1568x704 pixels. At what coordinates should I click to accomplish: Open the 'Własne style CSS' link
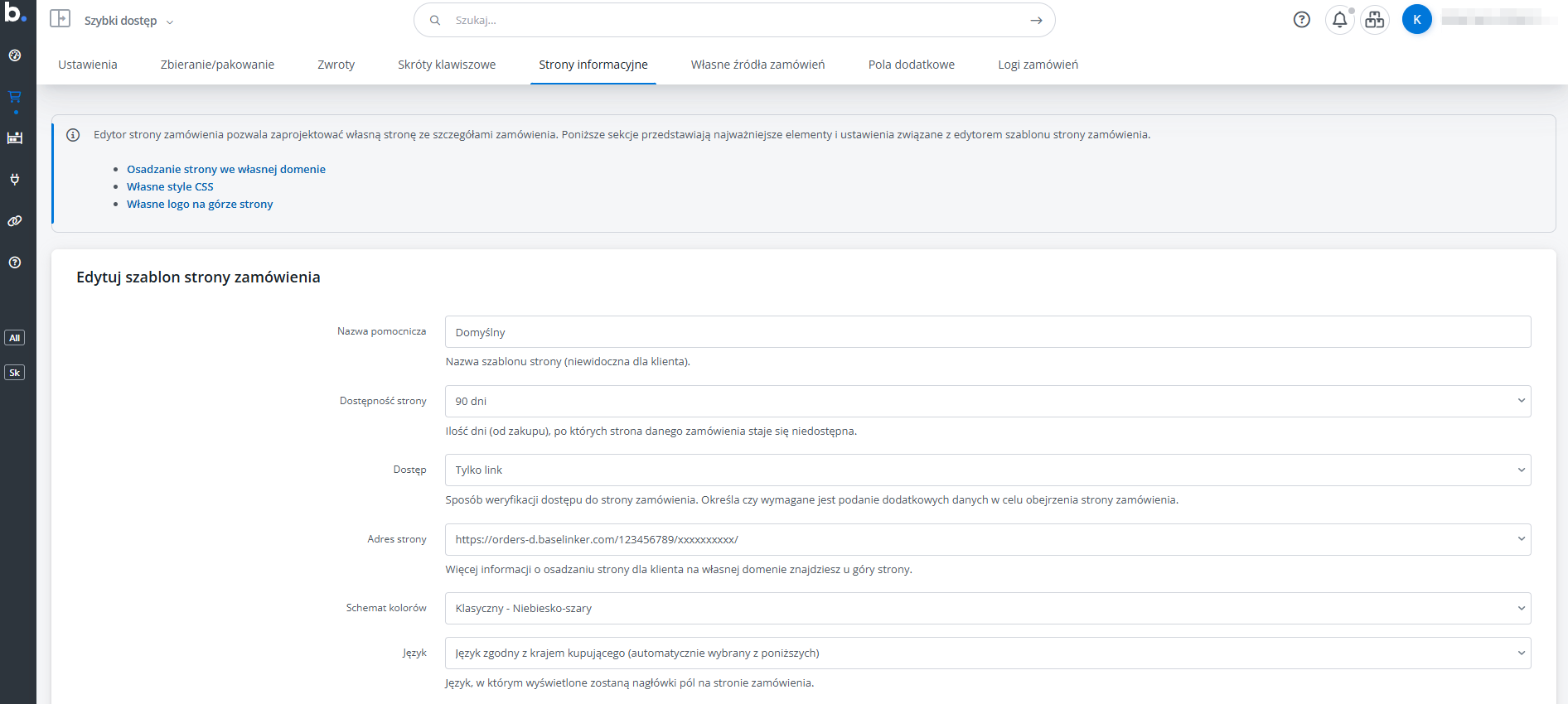(x=170, y=186)
